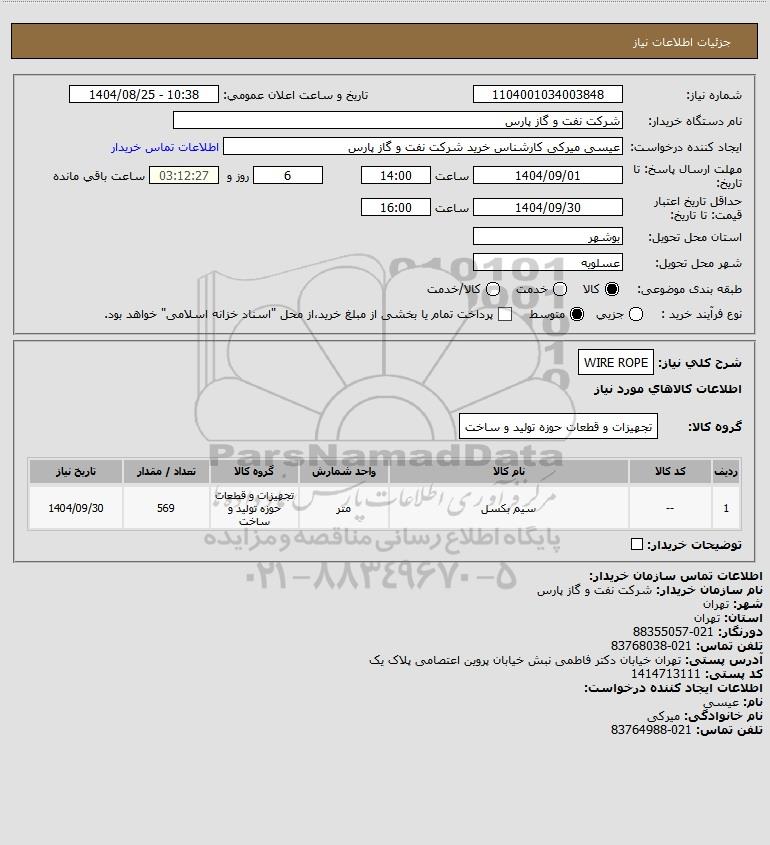Click the creator phone 83764988-021
The height and width of the screenshot is (845, 770).
coord(651,730)
